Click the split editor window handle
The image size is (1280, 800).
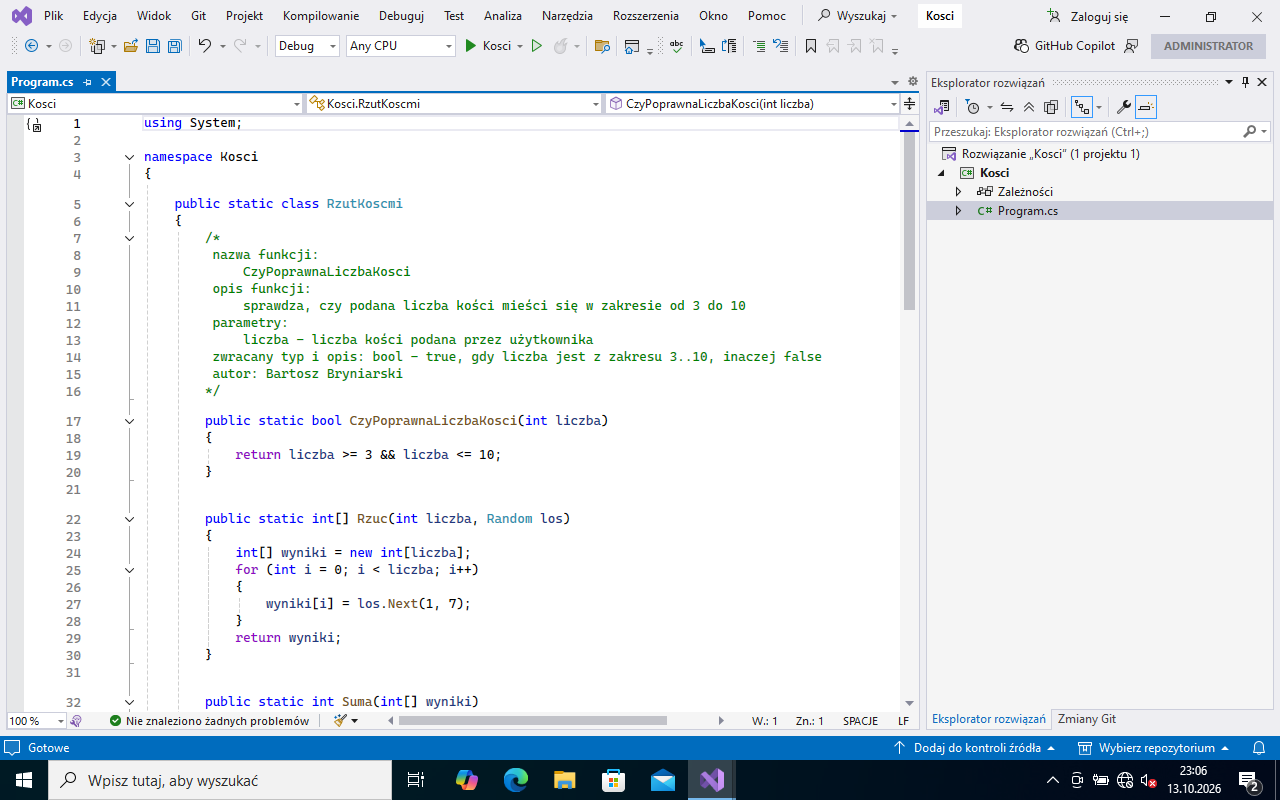point(910,103)
